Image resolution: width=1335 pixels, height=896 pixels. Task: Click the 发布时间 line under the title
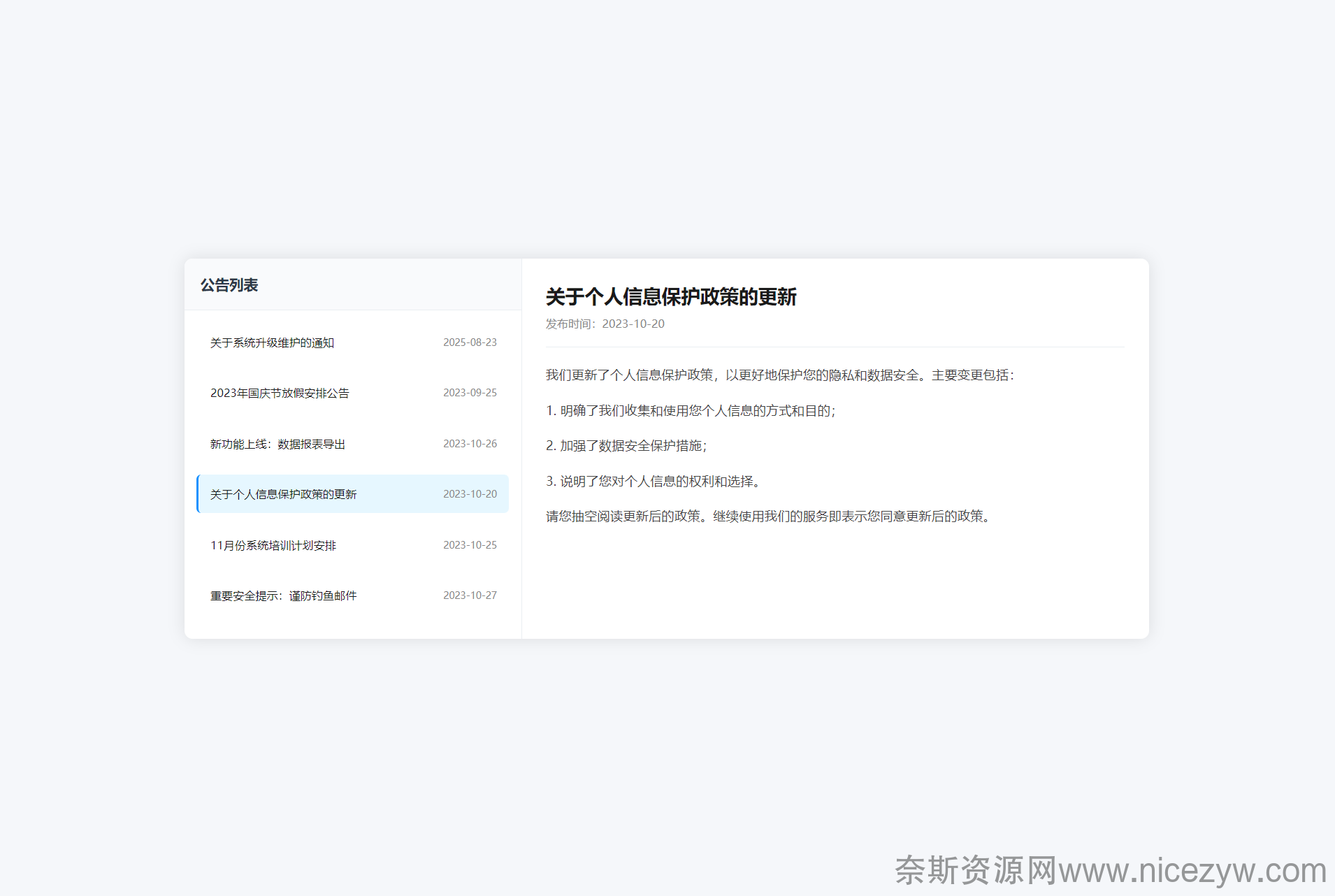point(605,324)
